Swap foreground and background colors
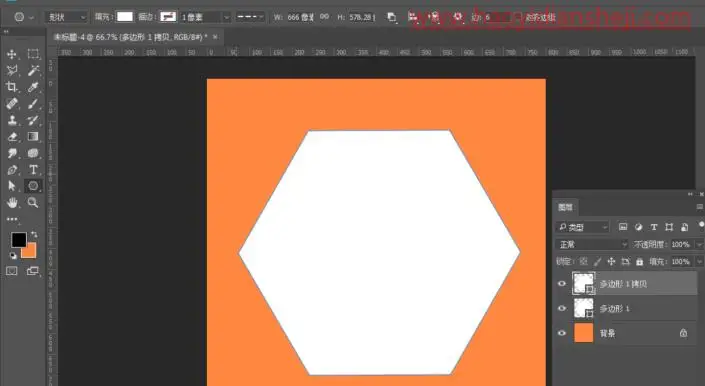 (34, 235)
